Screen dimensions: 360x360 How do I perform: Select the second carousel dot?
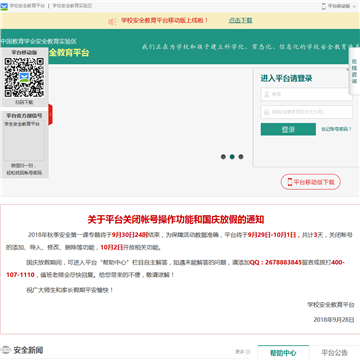pos(232,157)
